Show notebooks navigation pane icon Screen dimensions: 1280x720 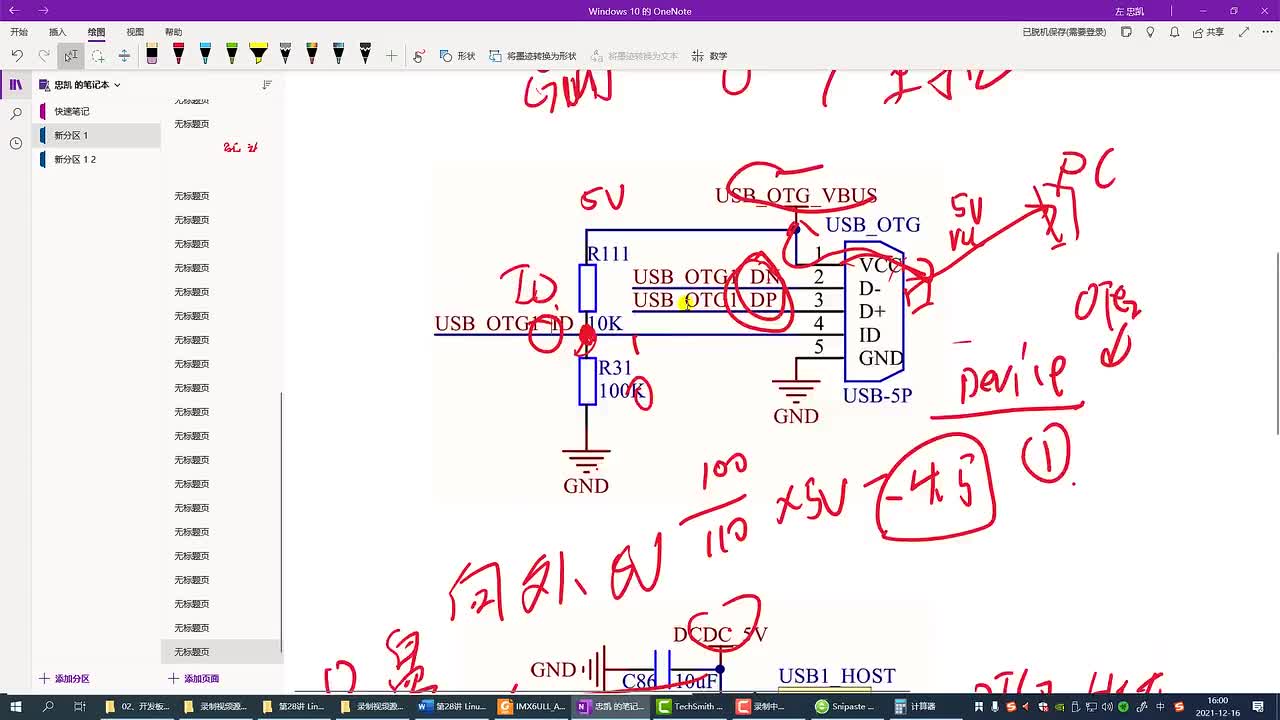(x=16, y=85)
